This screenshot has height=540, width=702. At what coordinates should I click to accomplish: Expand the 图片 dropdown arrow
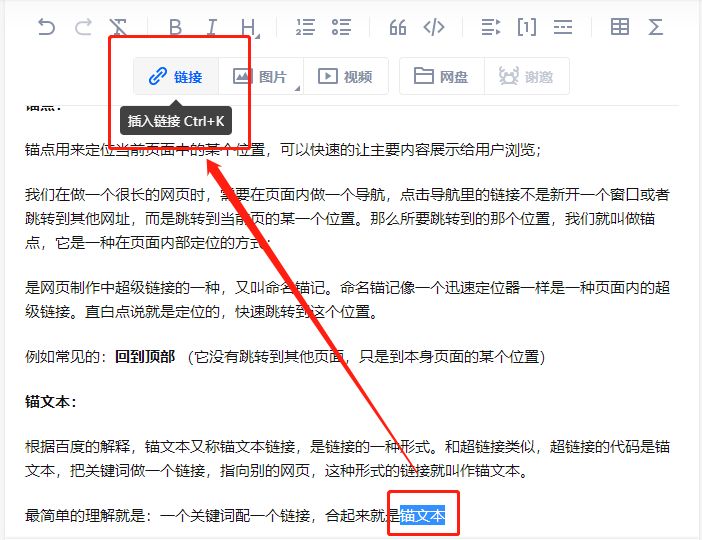coord(297,88)
